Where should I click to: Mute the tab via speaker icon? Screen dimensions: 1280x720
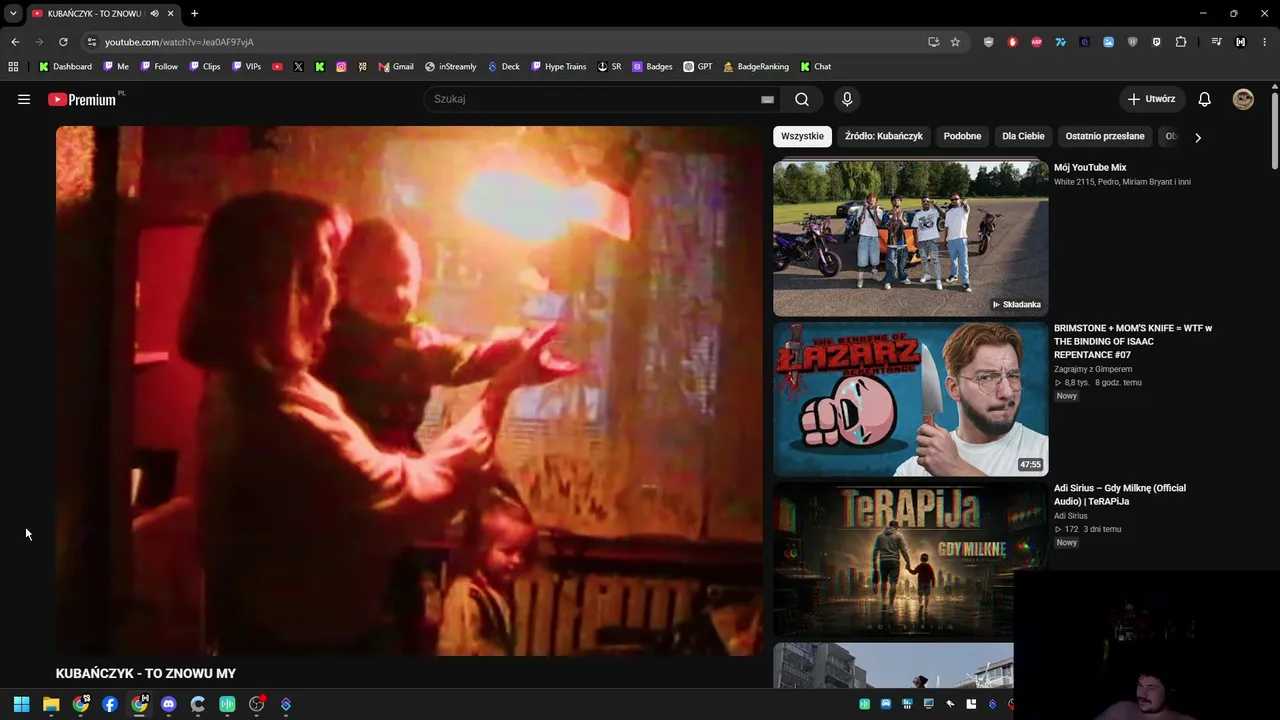coord(154,13)
